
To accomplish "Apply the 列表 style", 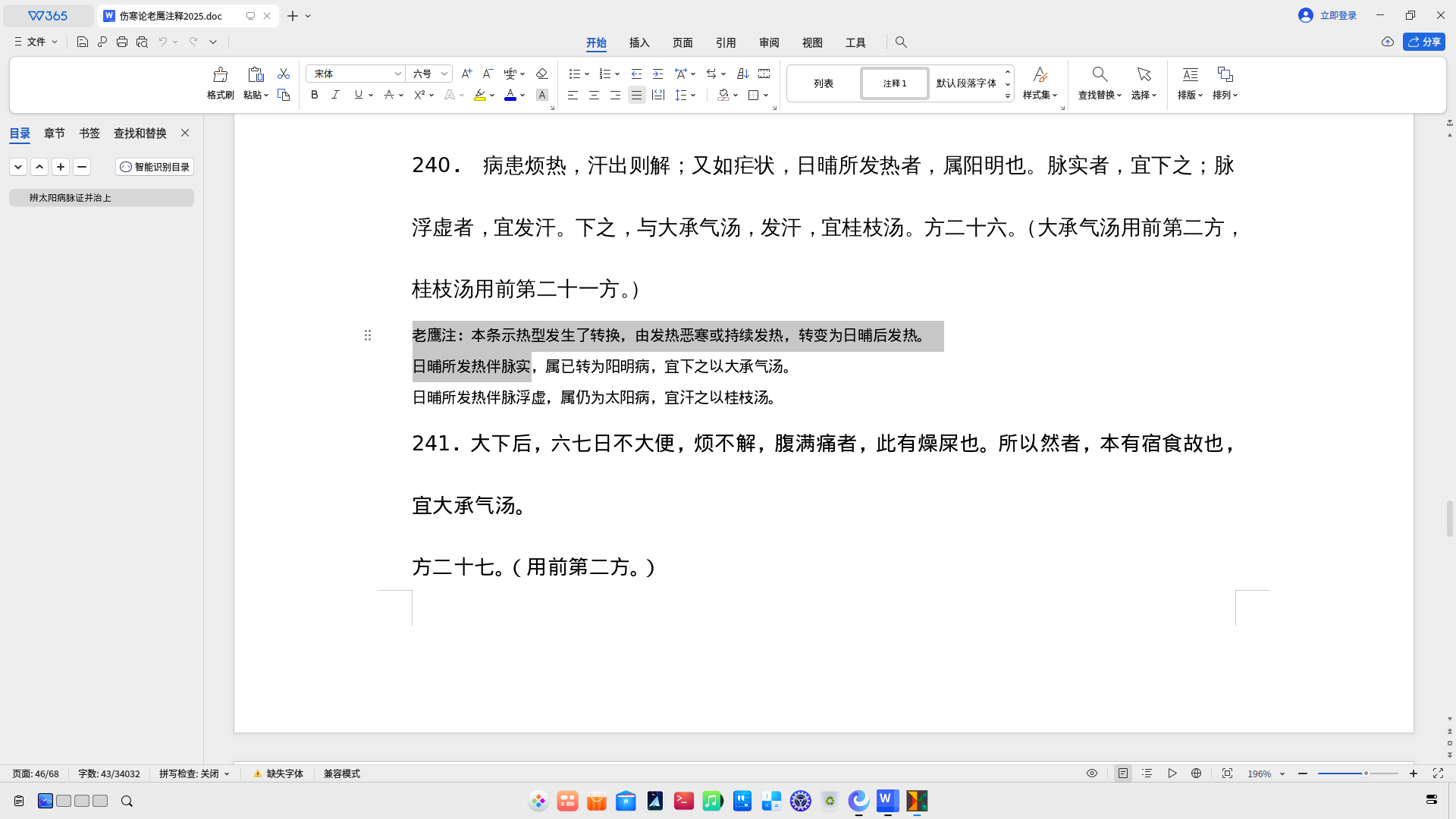I will tap(824, 83).
